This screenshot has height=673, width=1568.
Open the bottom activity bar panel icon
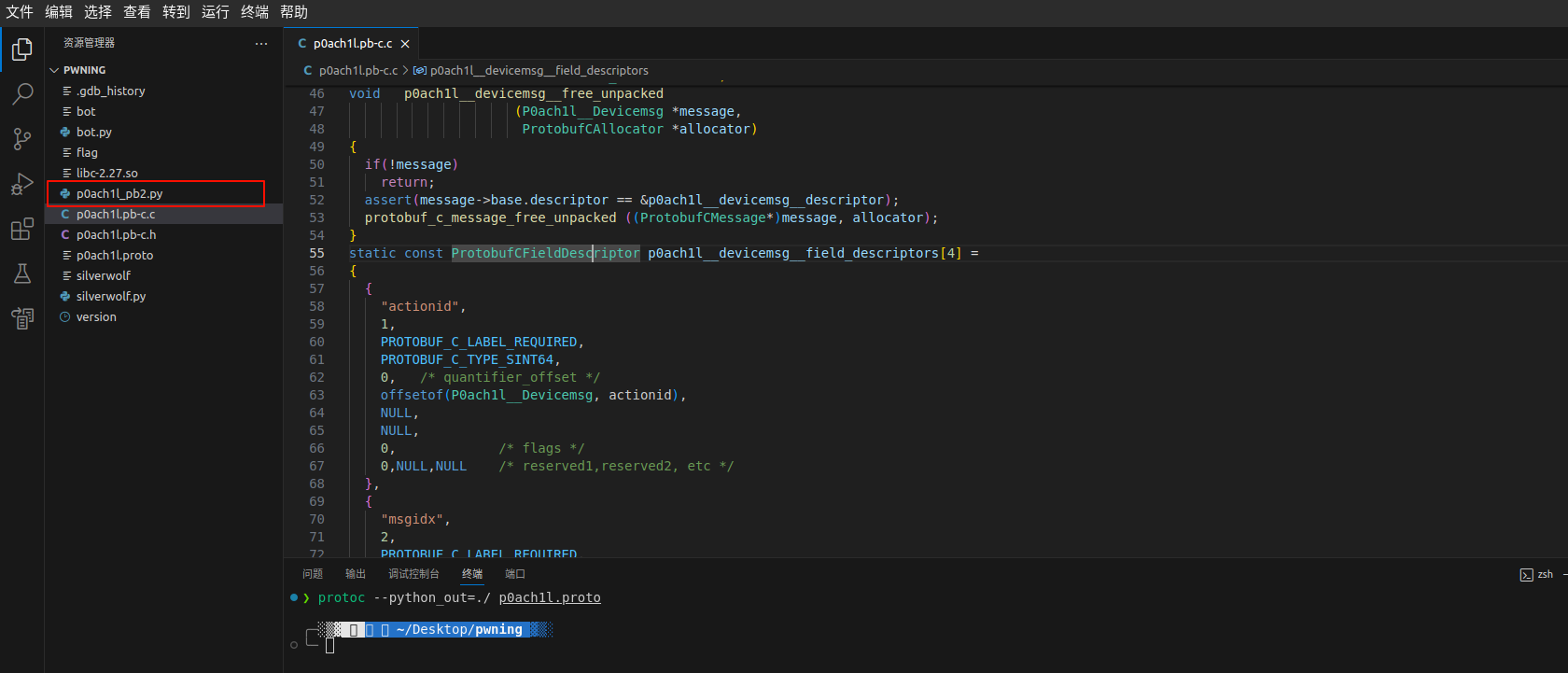click(x=22, y=318)
